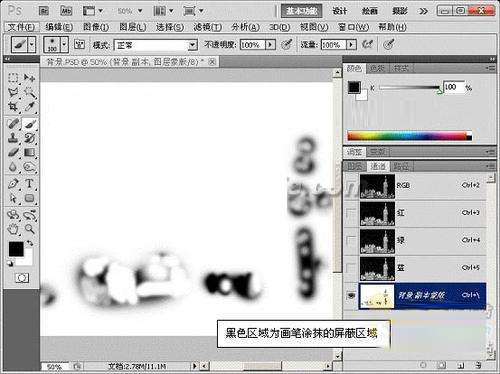Switch to the 摄影 workspace

point(400,11)
